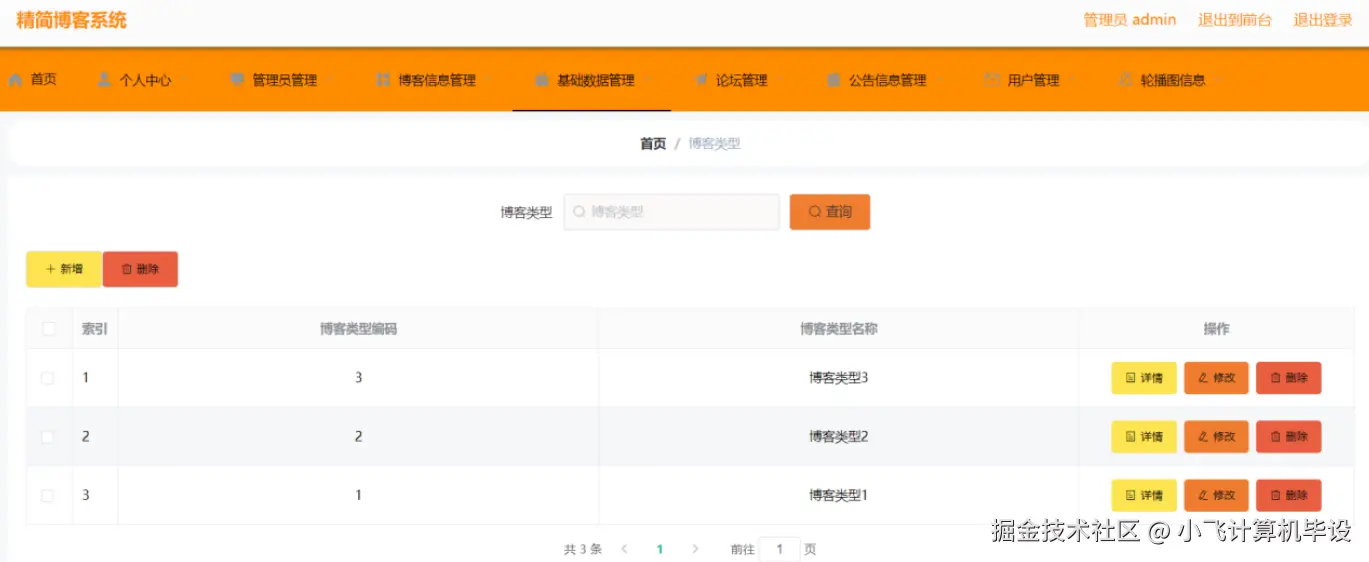Screen dimensions: 1369x562
Task: Click the 退出登录 logout link
Action: coord(1323,20)
